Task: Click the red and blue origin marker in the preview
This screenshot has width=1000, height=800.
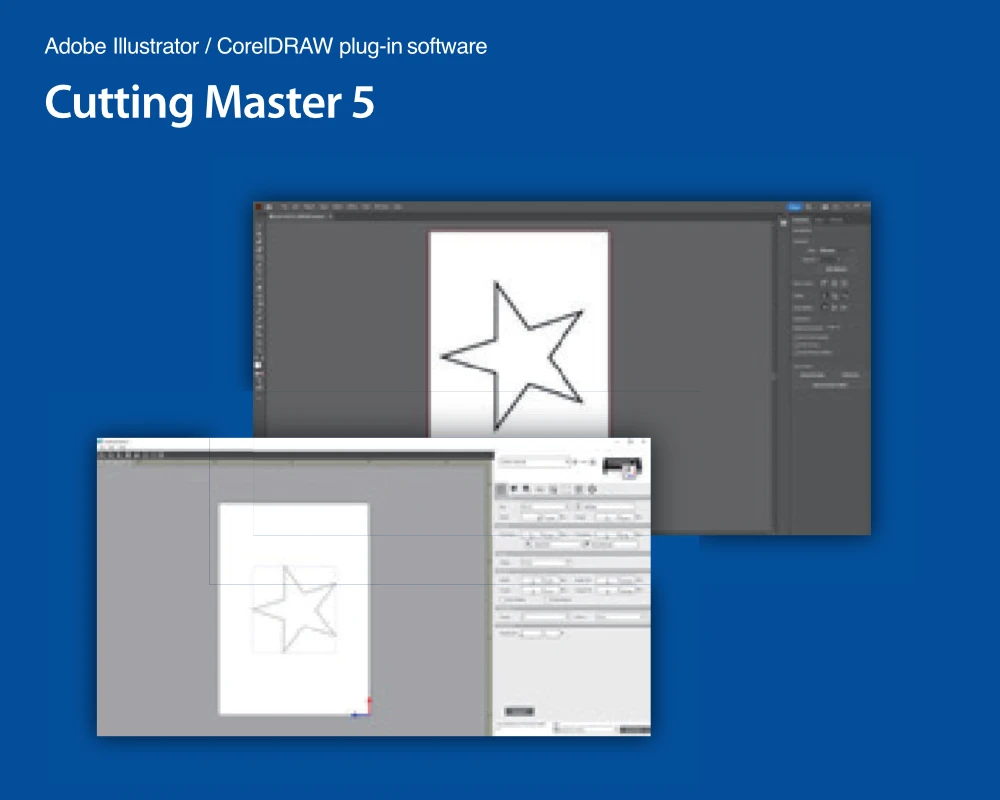Action: click(362, 708)
